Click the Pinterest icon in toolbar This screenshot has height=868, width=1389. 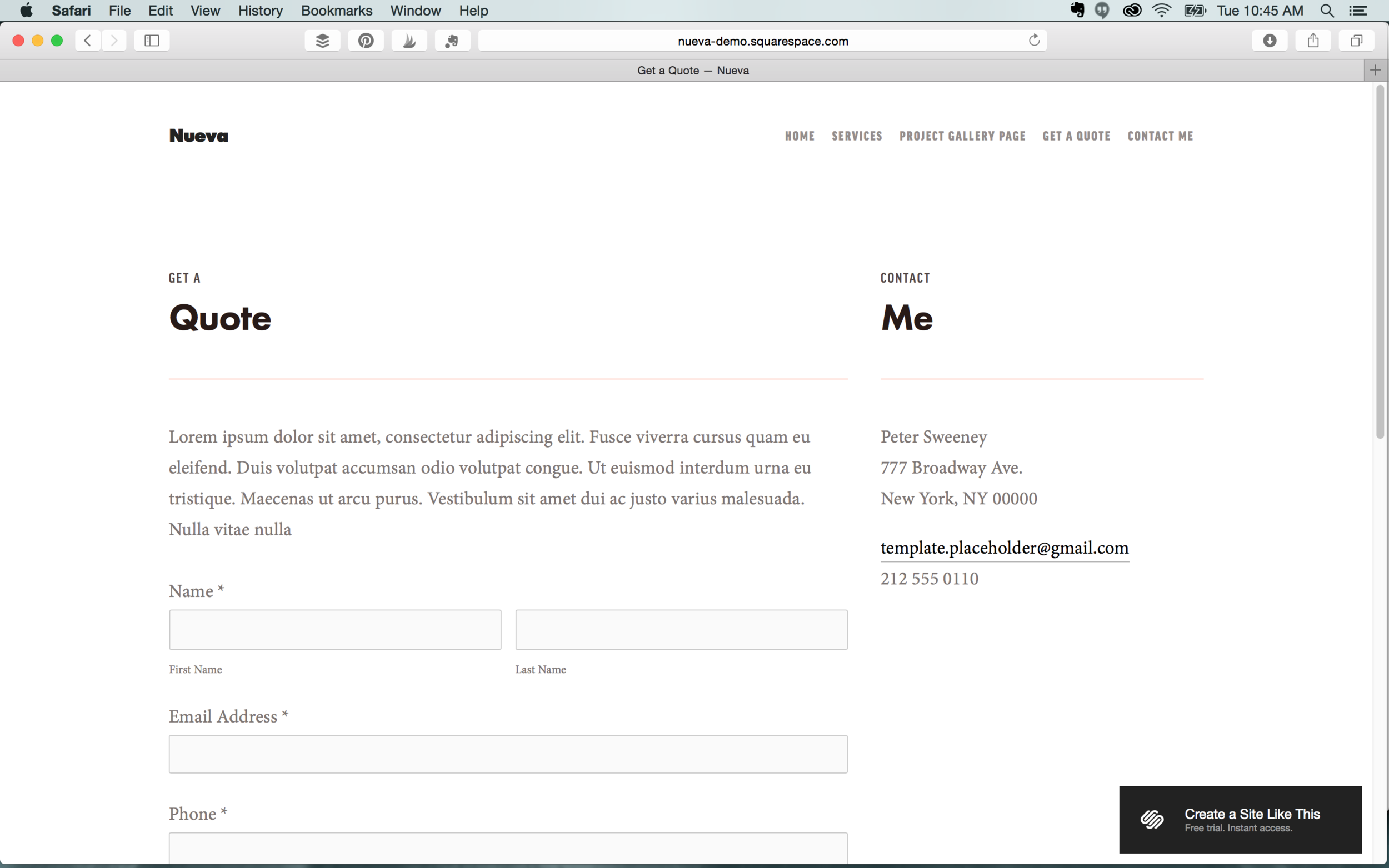365,40
